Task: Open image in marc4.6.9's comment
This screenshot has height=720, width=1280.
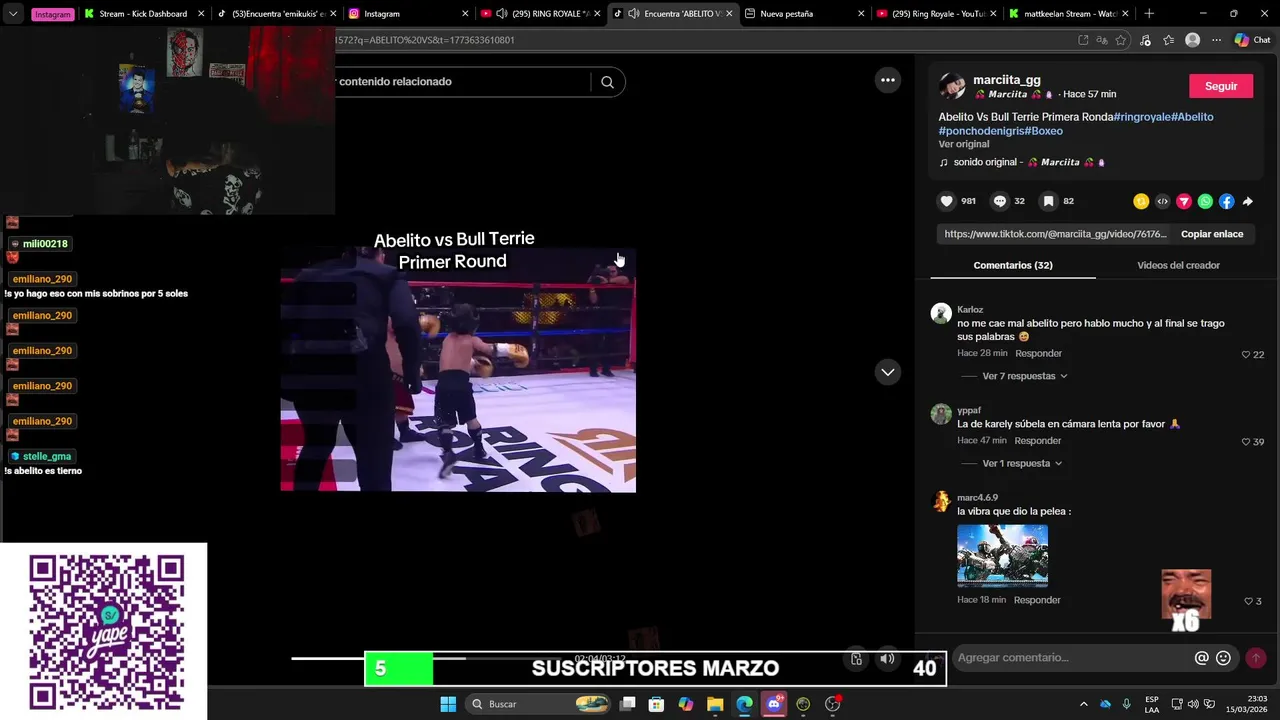Action: tap(1002, 554)
